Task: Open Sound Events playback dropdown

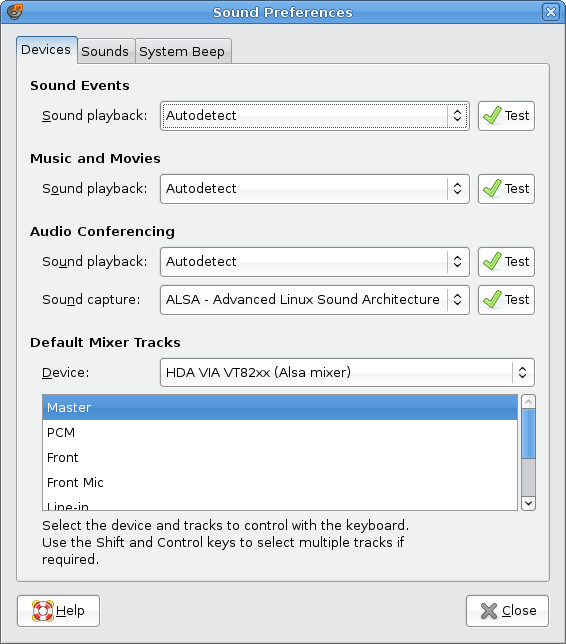Action: [x=315, y=116]
